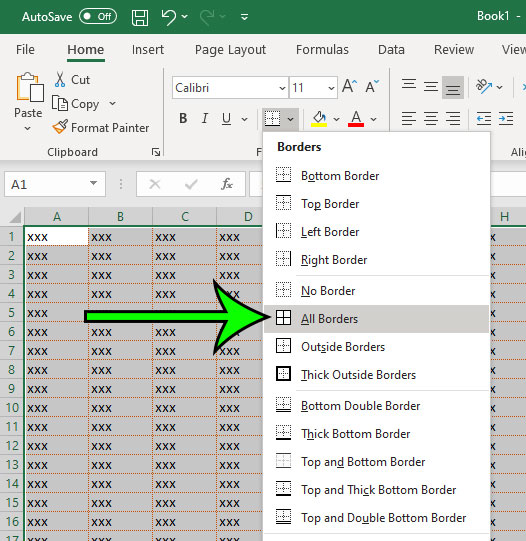Switch to the Review tab
The width and height of the screenshot is (526, 541).
coord(454,50)
